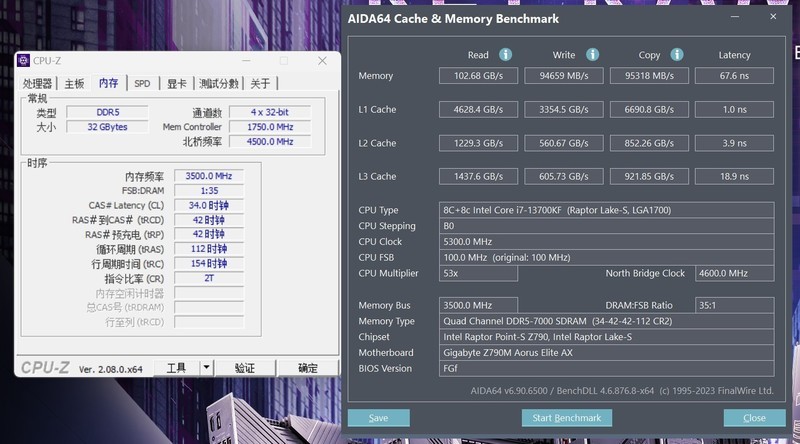
Task: Click the L1 Cache Write value 3354.5 GB/s
Action: point(564,109)
